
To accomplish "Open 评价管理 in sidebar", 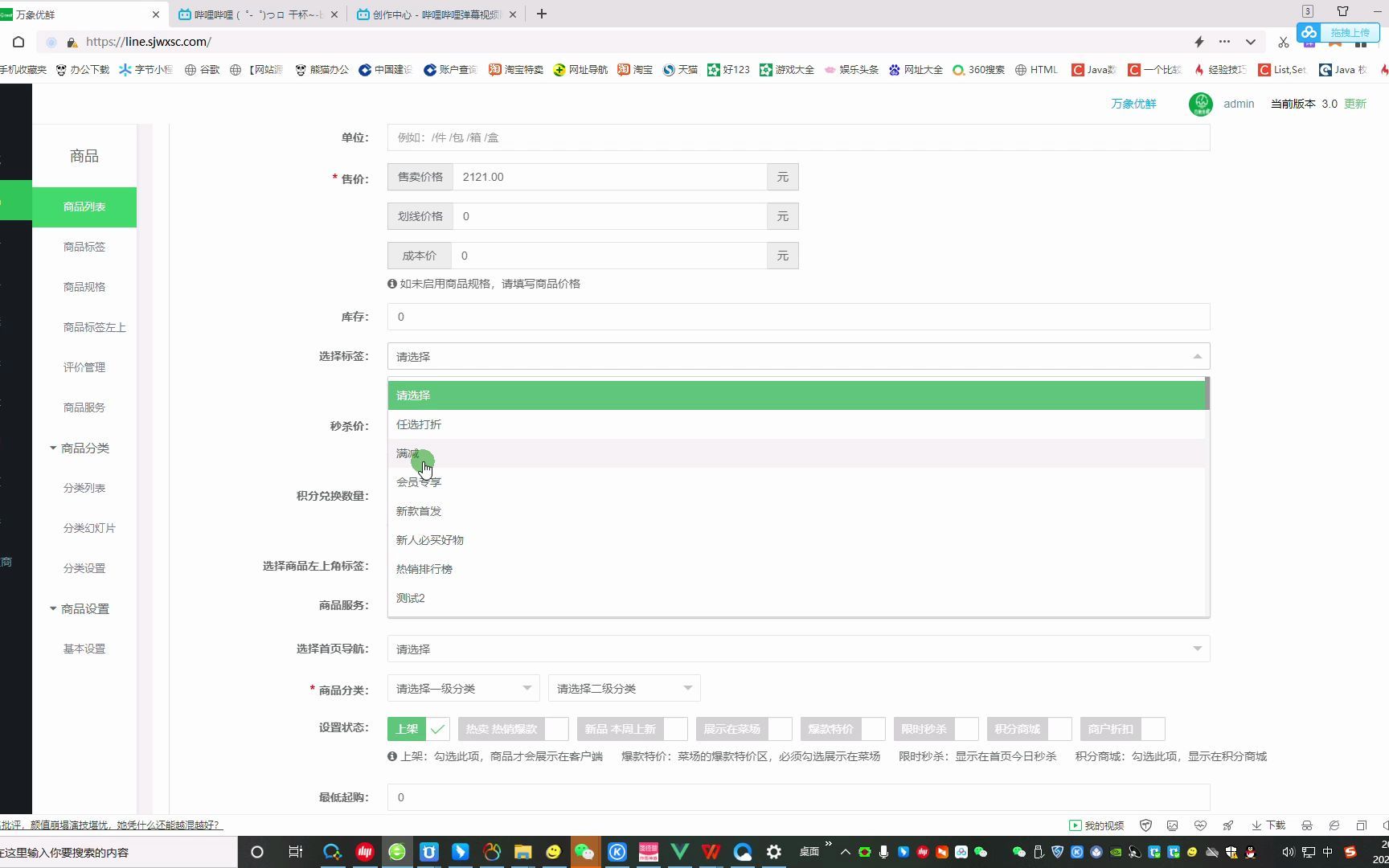I will [x=84, y=367].
